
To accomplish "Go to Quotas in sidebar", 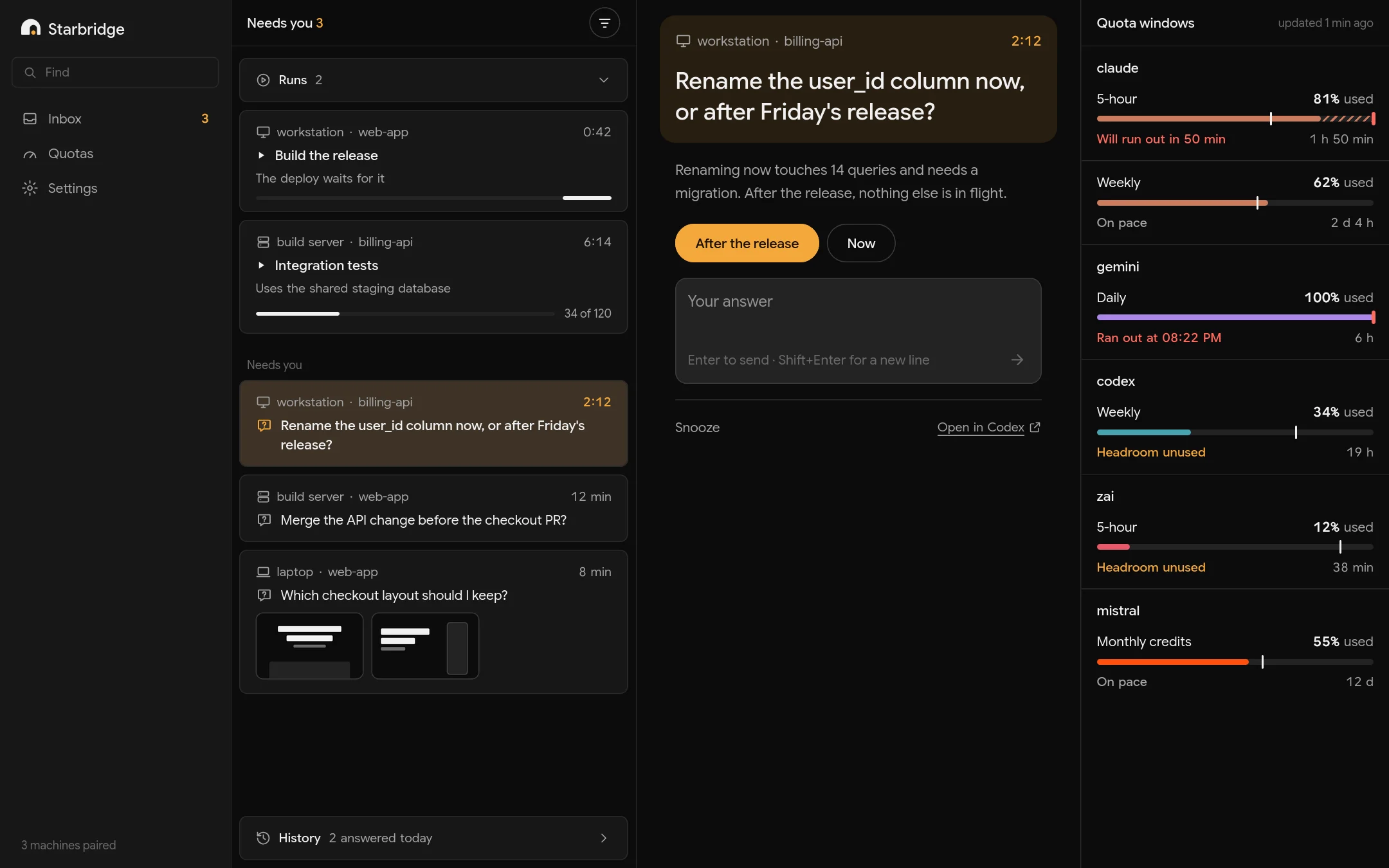I will 115,154.
